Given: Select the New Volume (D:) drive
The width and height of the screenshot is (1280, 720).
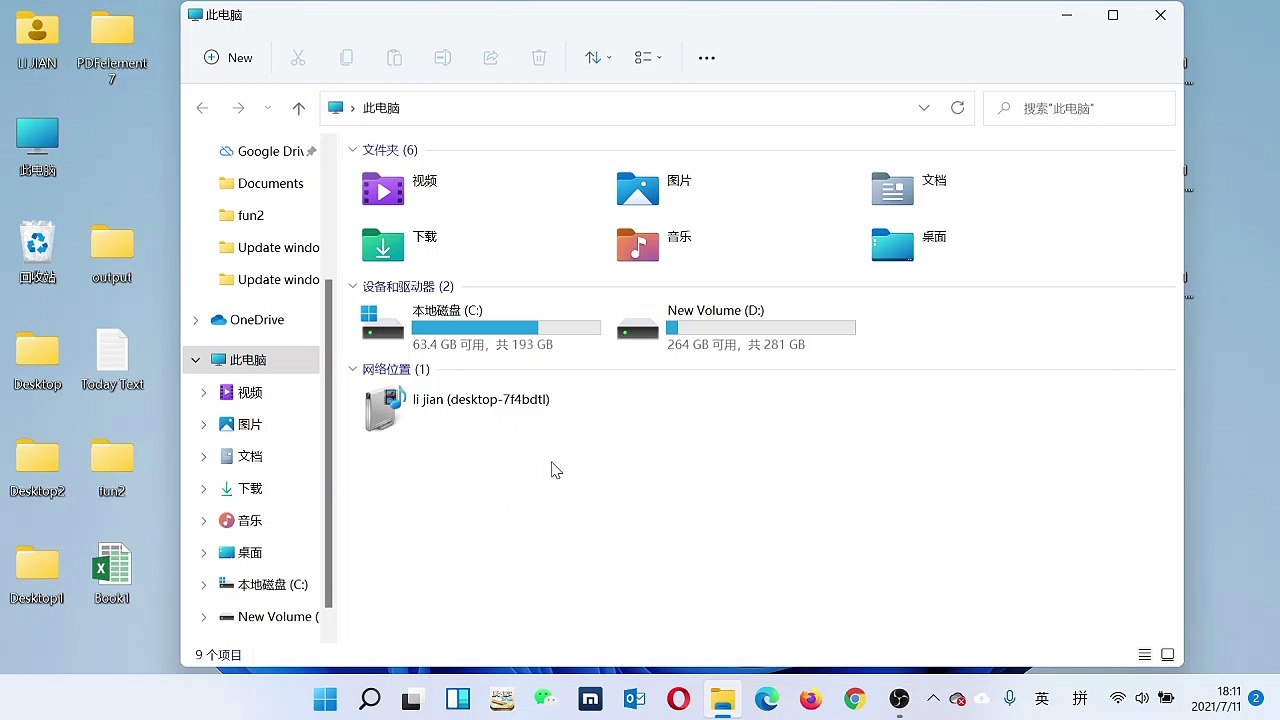Looking at the screenshot, I should tap(736, 327).
